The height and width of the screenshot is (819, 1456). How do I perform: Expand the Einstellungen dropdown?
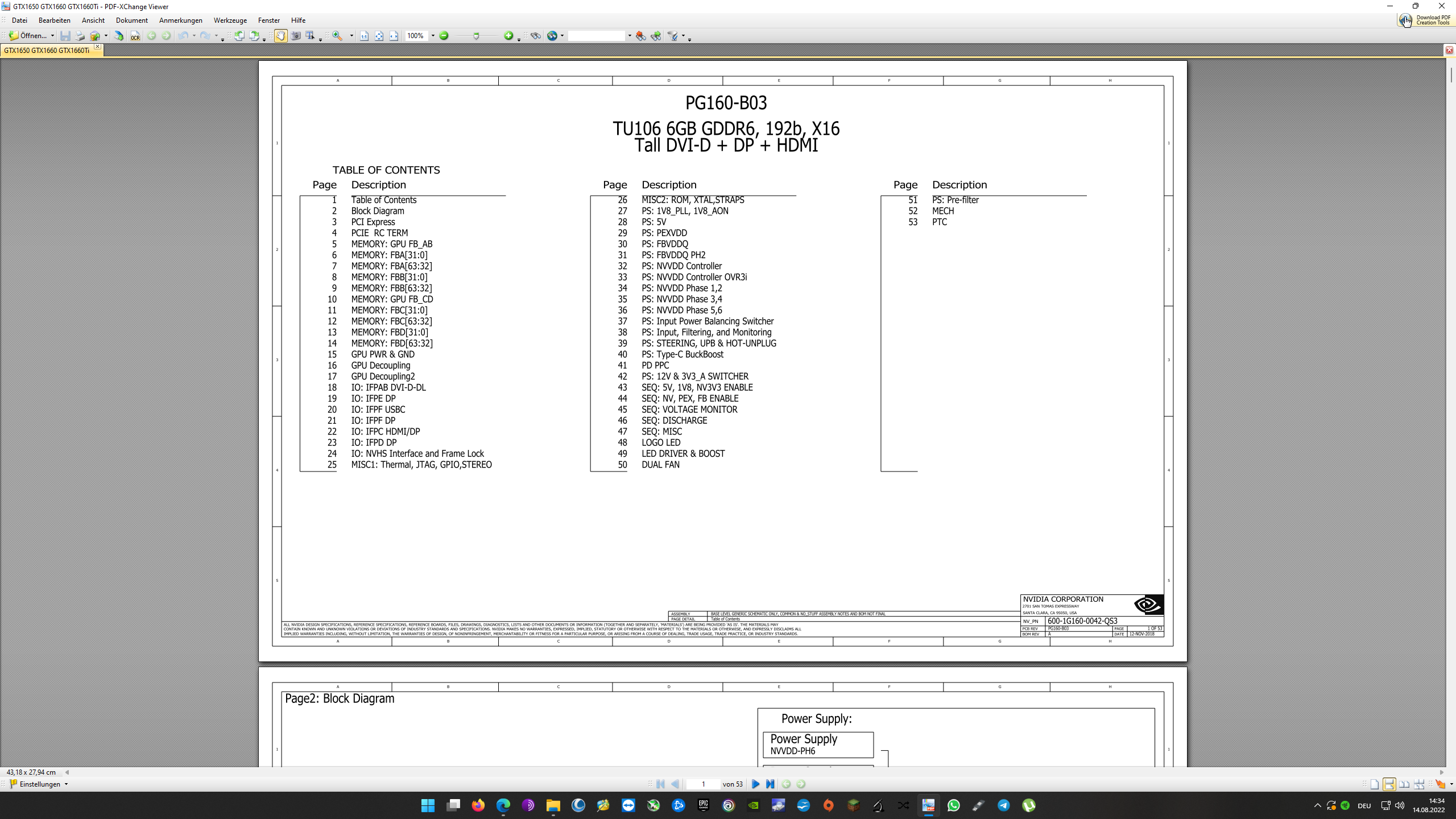click(66, 784)
